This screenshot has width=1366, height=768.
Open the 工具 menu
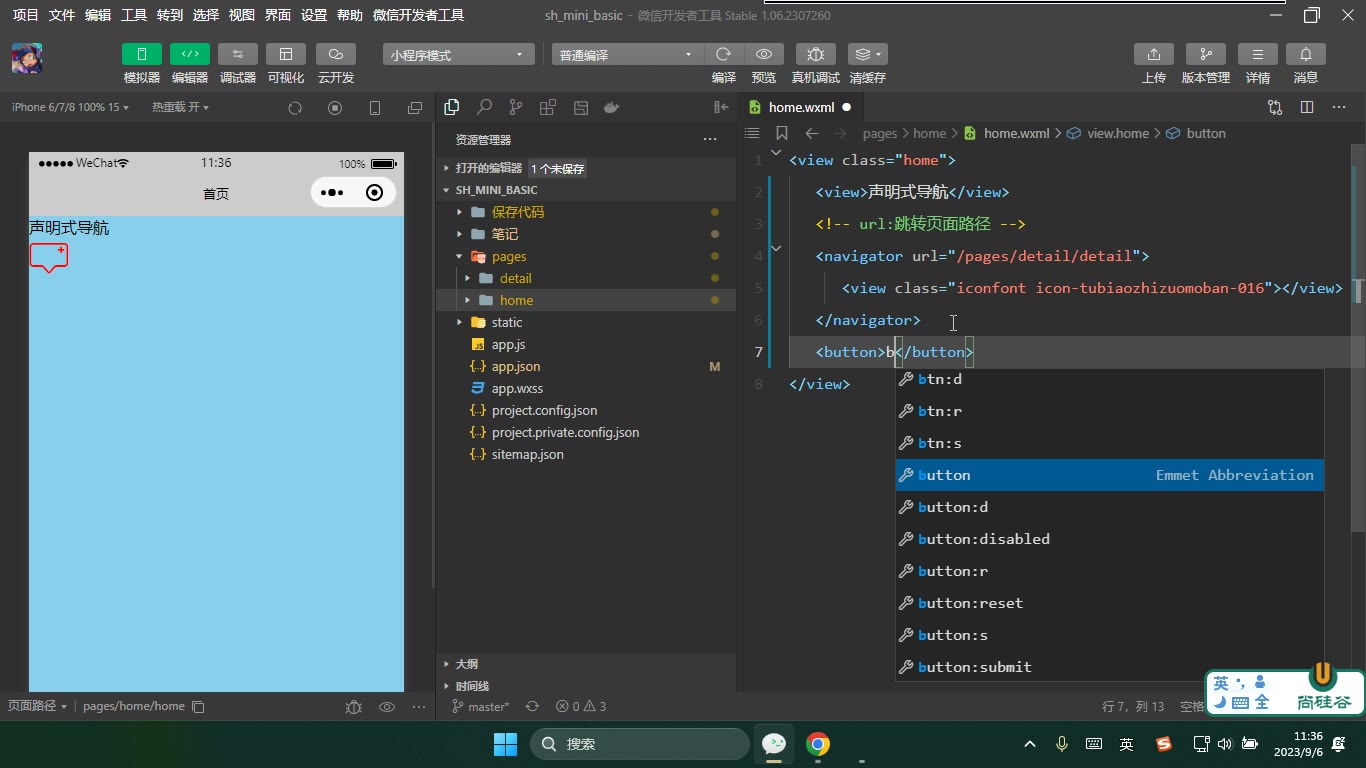point(134,15)
